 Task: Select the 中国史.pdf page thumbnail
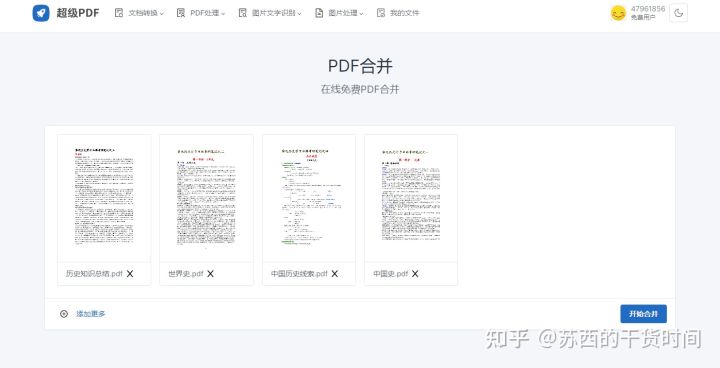(411, 198)
